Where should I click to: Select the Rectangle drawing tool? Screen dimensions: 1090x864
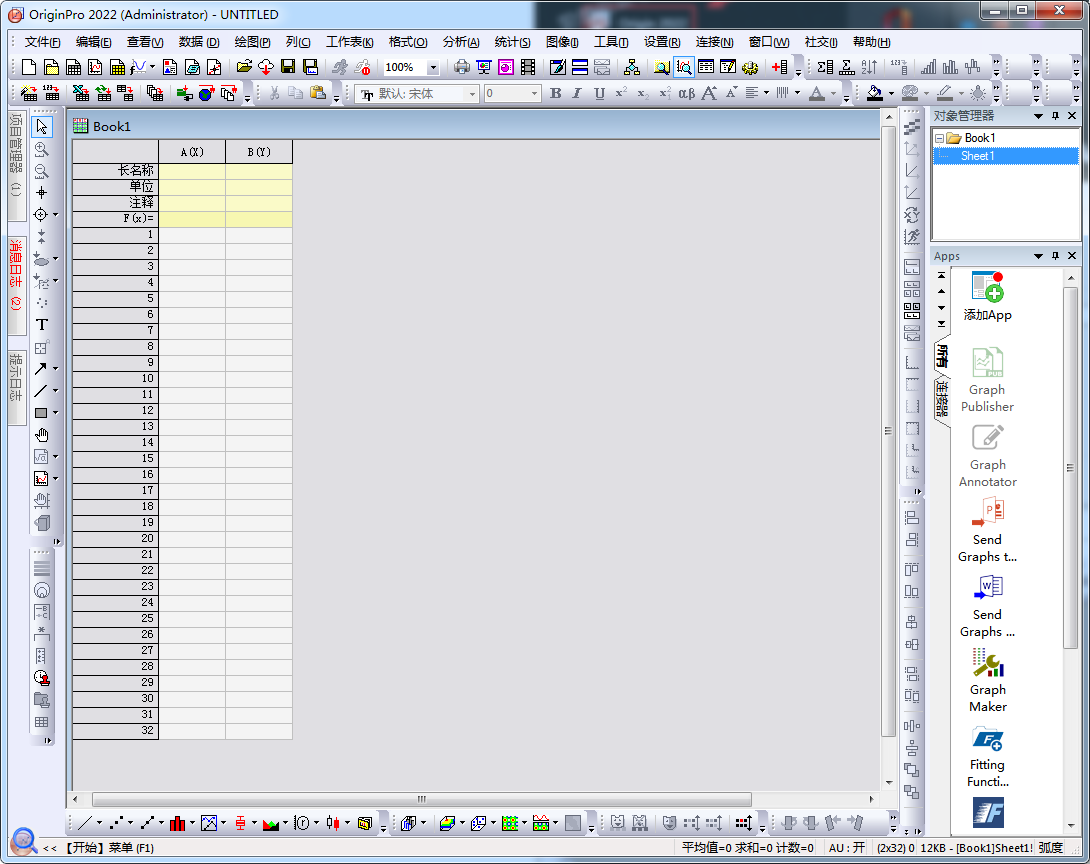[x=41, y=413]
